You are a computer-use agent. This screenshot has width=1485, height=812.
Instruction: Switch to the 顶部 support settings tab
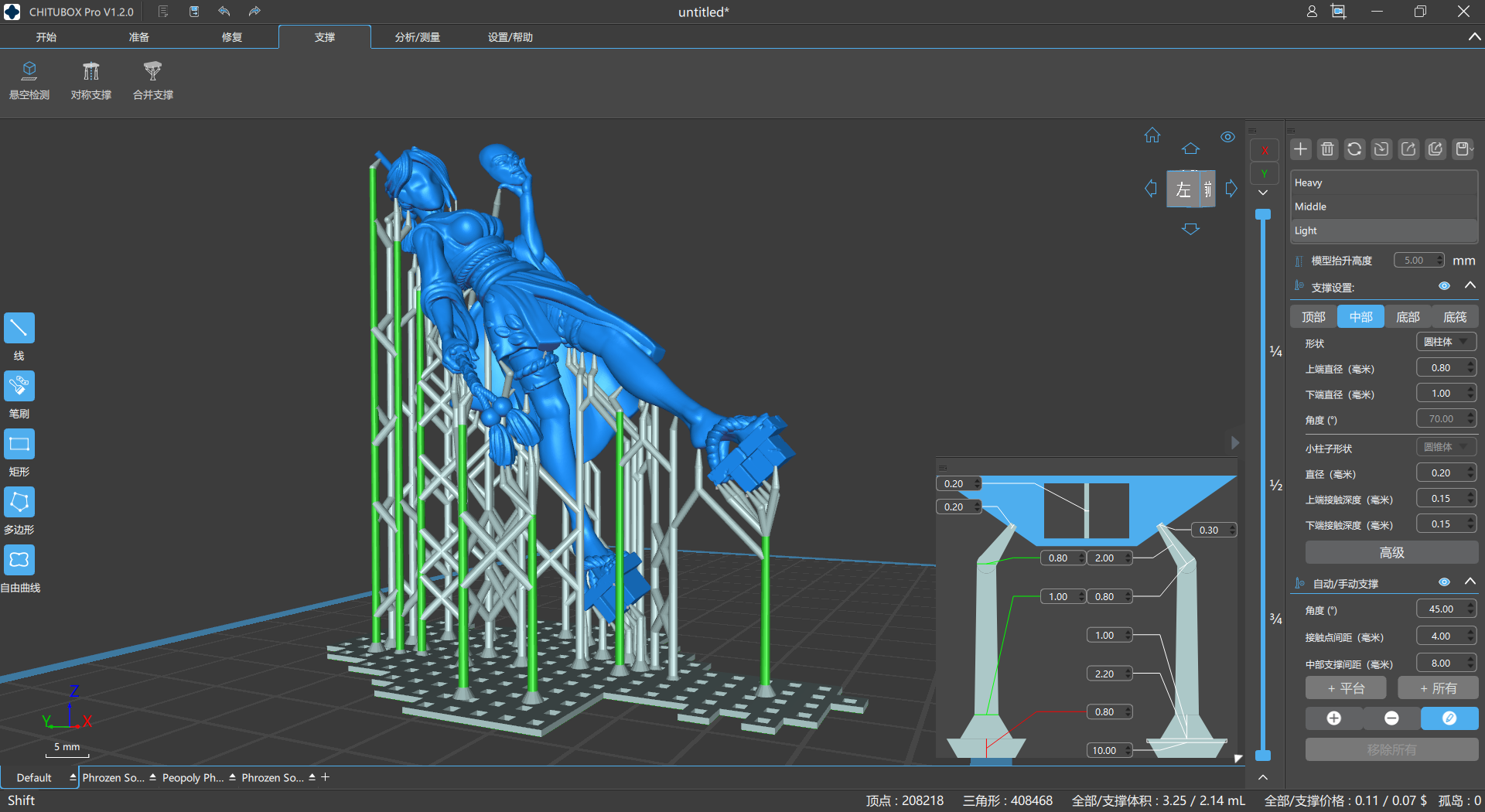click(1313, 317)
